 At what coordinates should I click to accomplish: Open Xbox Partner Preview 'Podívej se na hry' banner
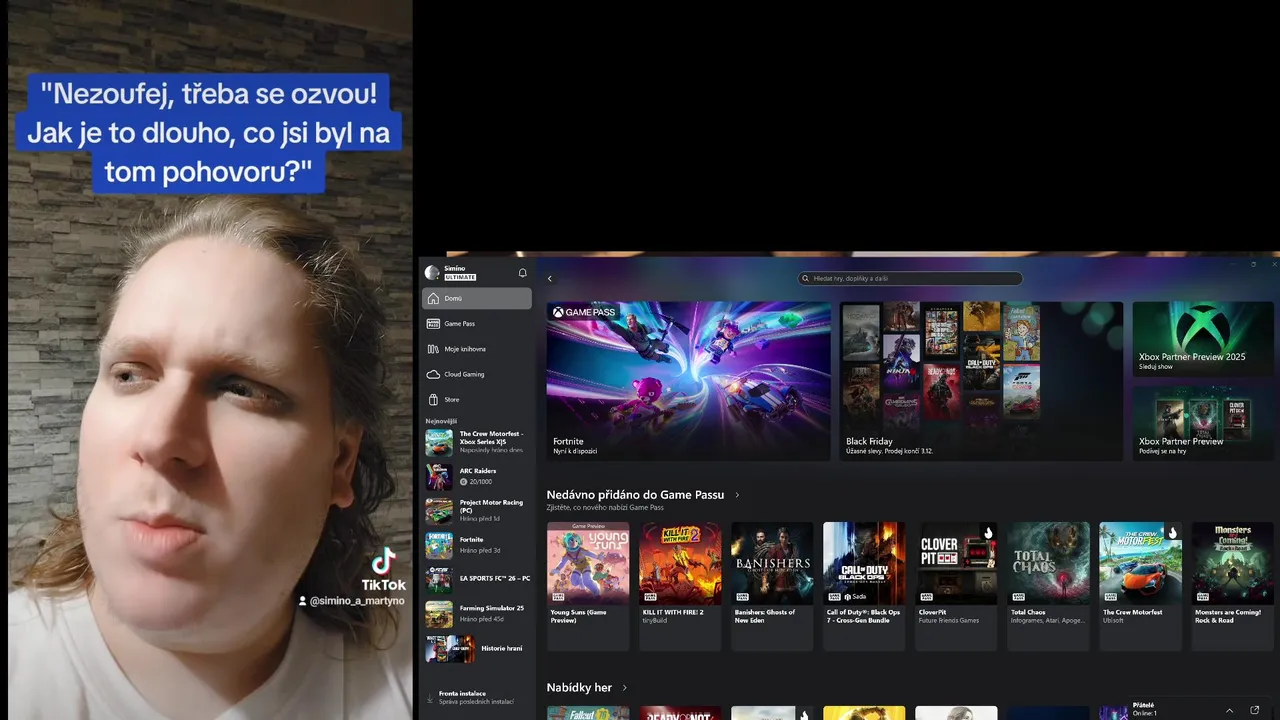click(1203, 423)
